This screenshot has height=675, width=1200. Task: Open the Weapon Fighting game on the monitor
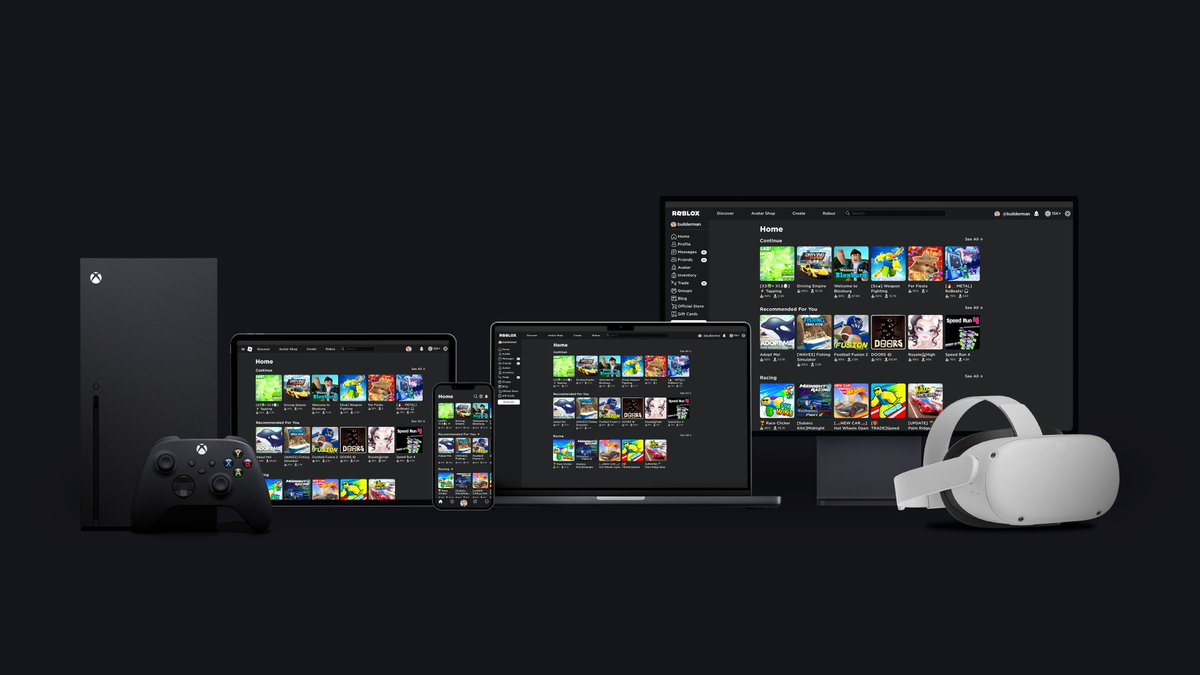pos(888,264)
